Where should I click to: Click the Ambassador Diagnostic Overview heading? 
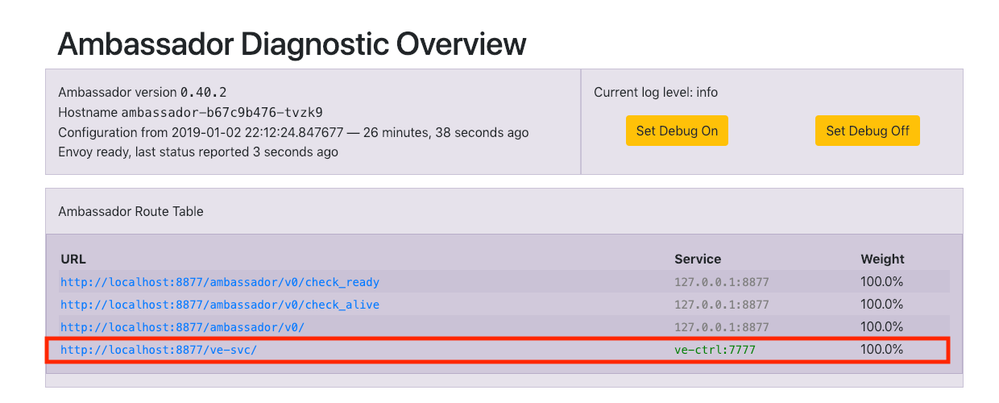pyautogui.click(x=292, y=44)
